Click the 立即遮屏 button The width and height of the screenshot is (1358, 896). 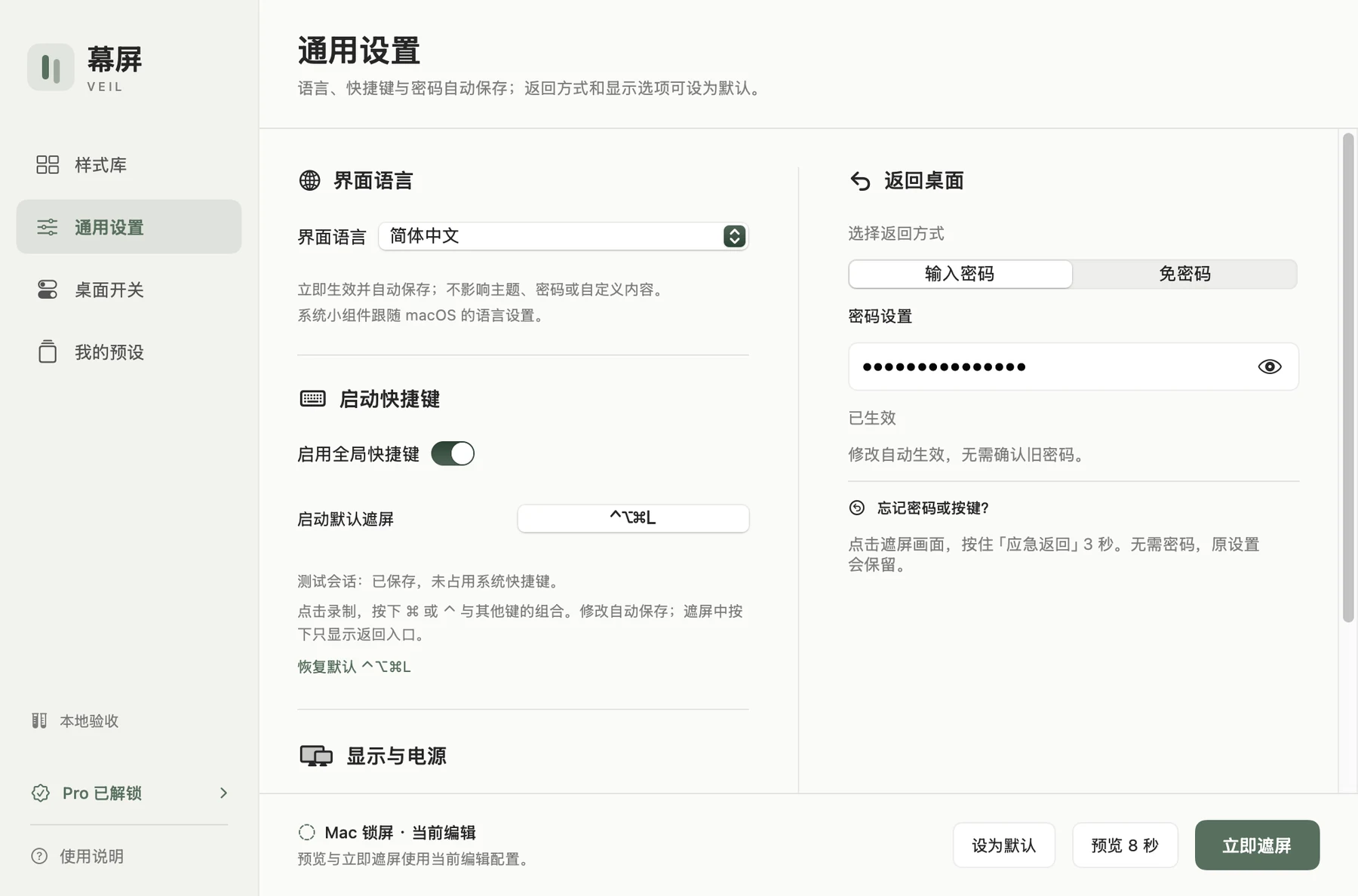tap(1257, 845)
